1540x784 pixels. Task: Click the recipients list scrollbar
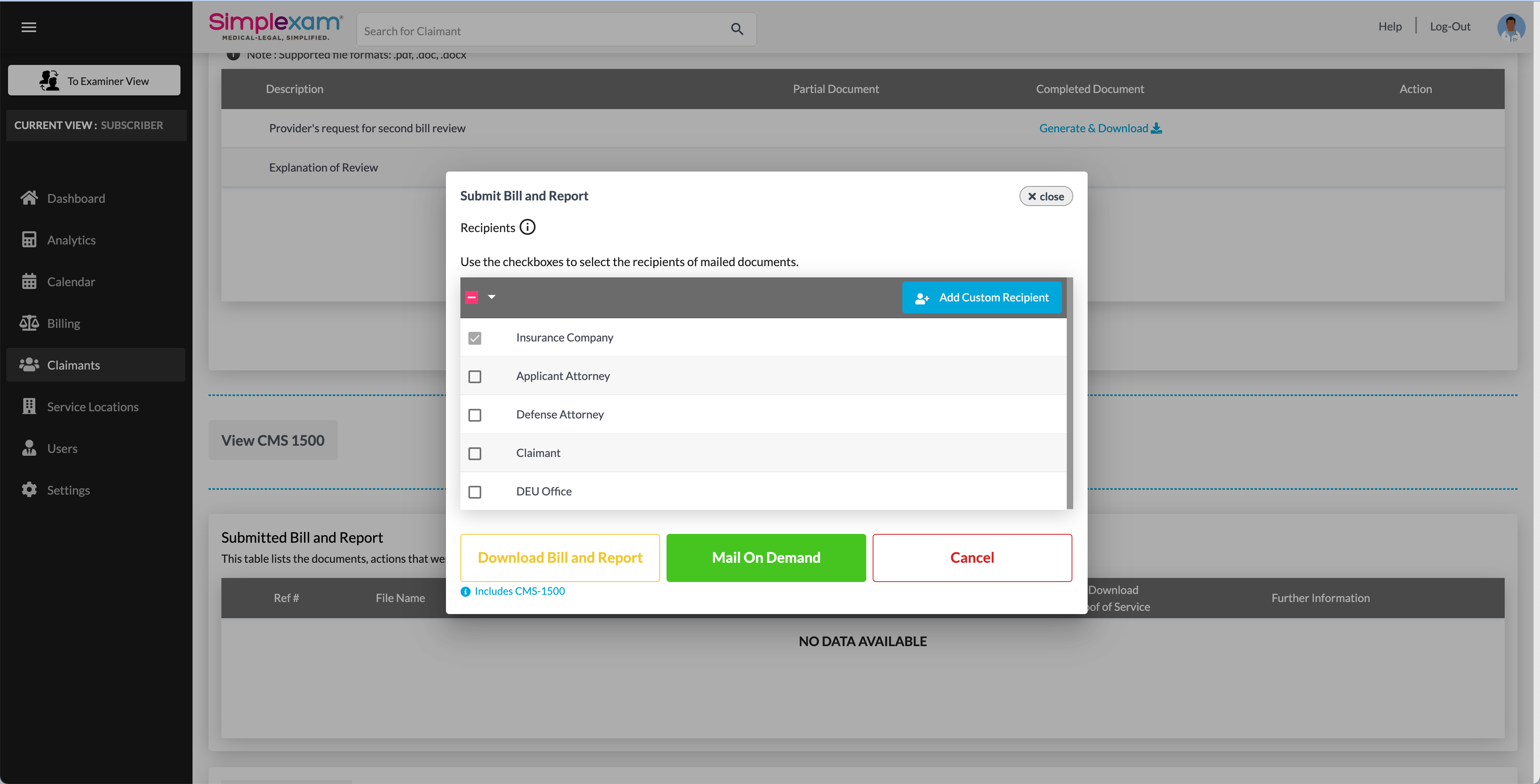[x=1070, y=394]
